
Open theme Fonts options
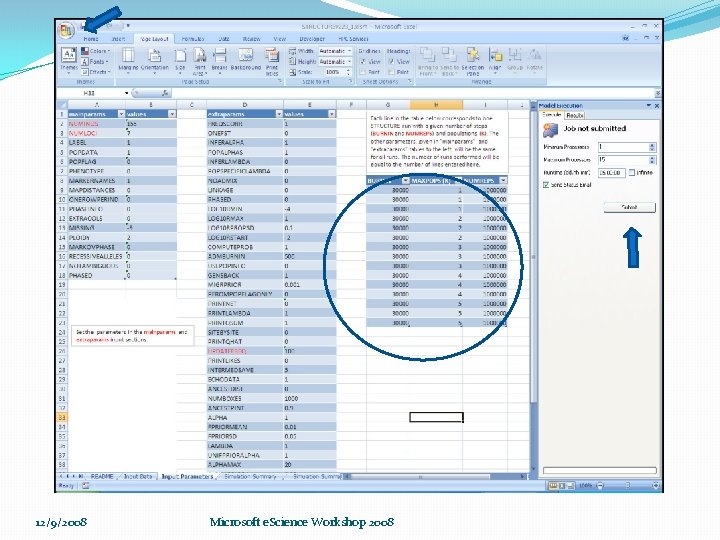tap(95, 62)
